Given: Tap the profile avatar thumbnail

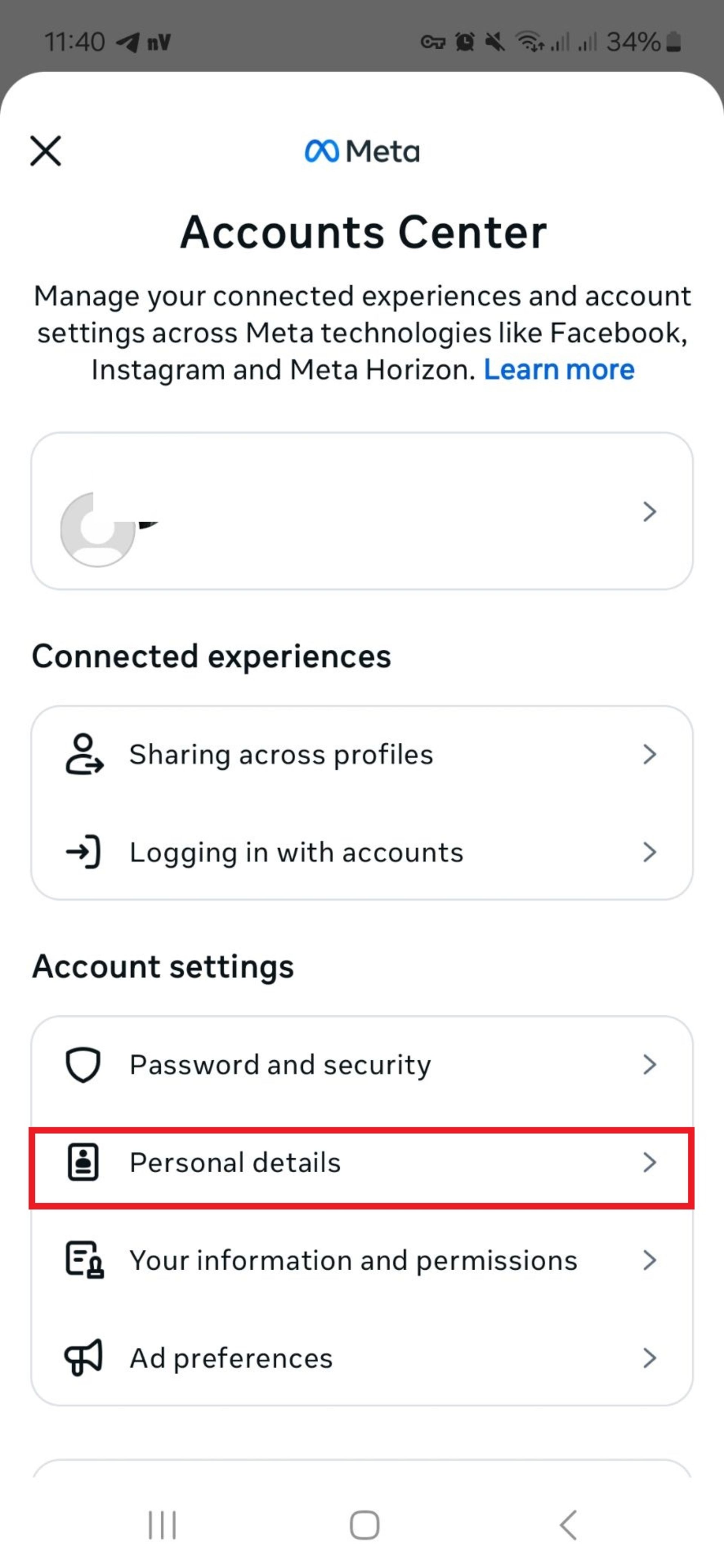Looking at the screenshot, I should point(97,529).
